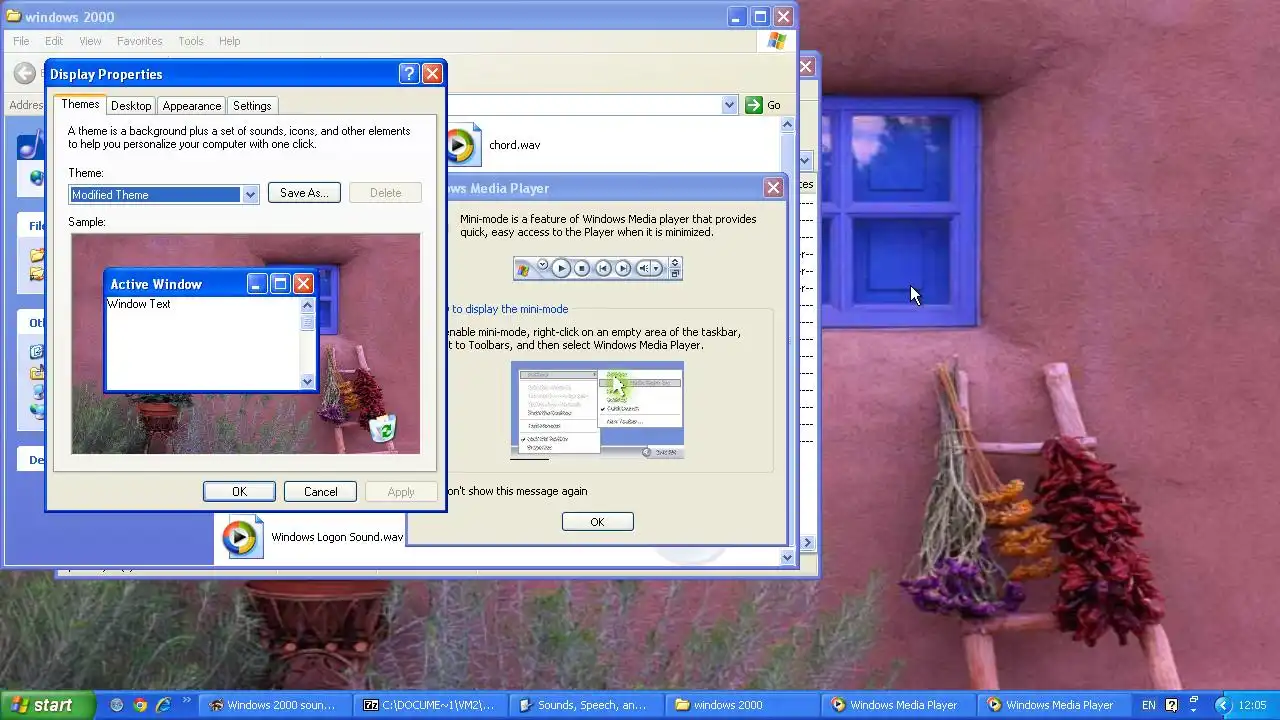Launch Chrome from the quick launch bar
Viewport: 1280px width, 720px height.
(x=140, y=705)
